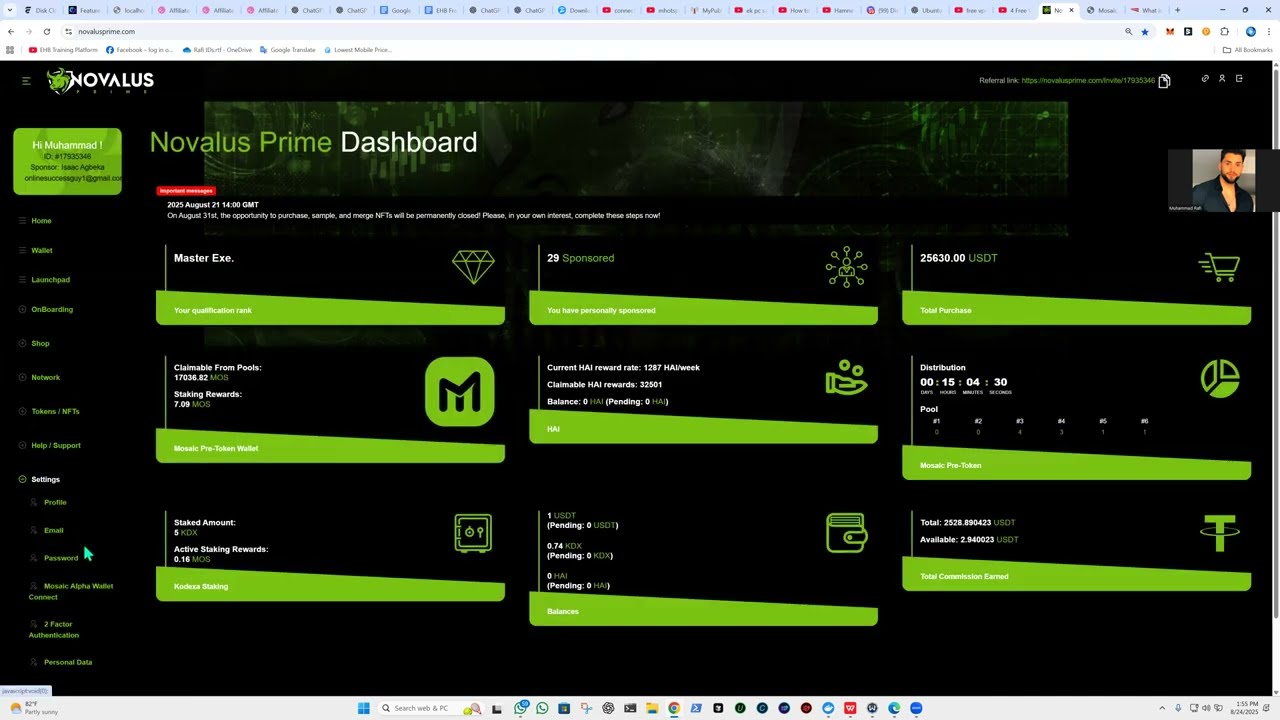Click the Google Translate bookmark
This screenshot has height=720, width=1280.
287,49
